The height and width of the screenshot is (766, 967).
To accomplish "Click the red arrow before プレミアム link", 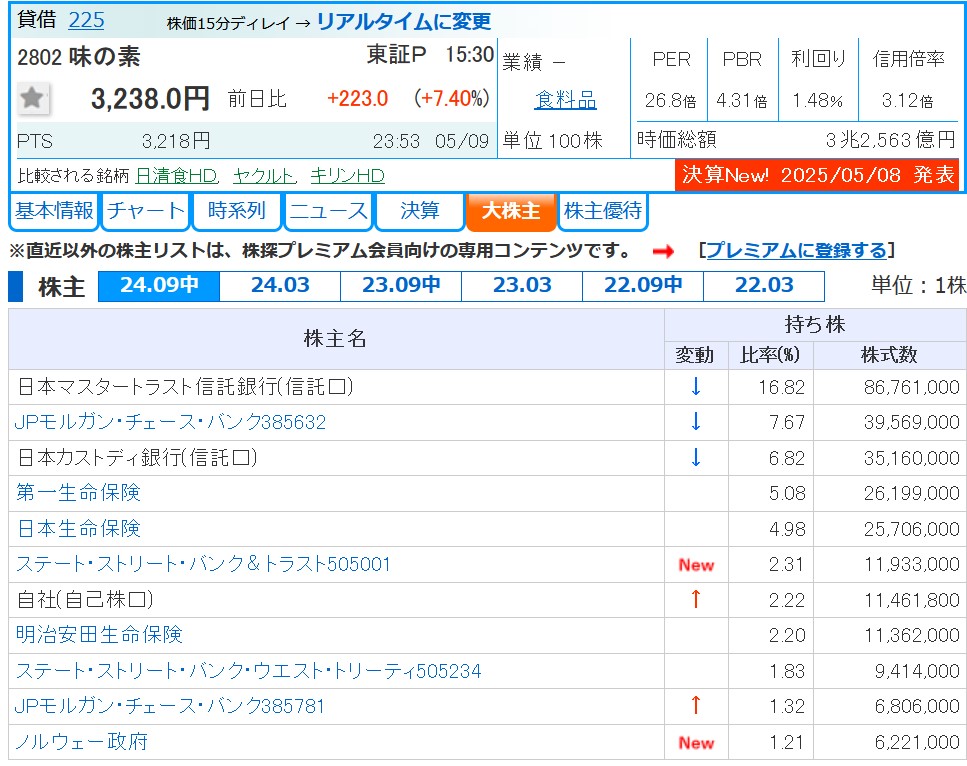I will tap(663, 252).
